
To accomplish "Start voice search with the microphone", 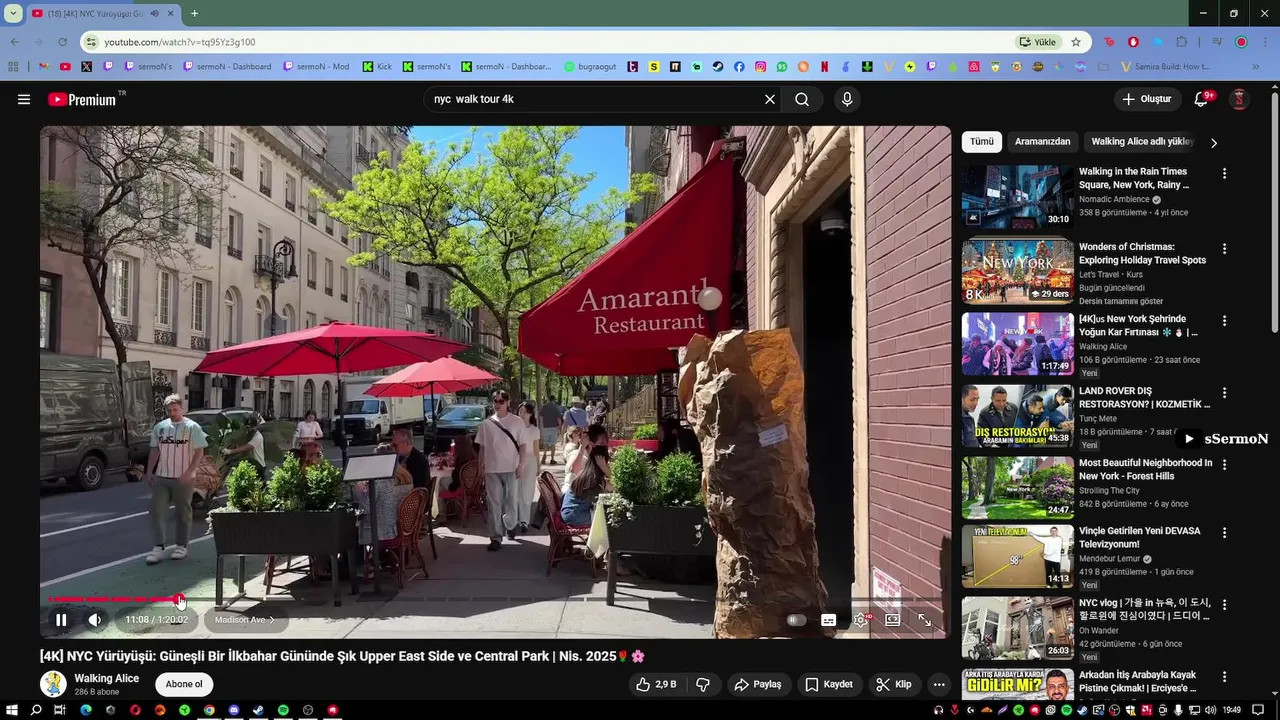I will 847,99.
